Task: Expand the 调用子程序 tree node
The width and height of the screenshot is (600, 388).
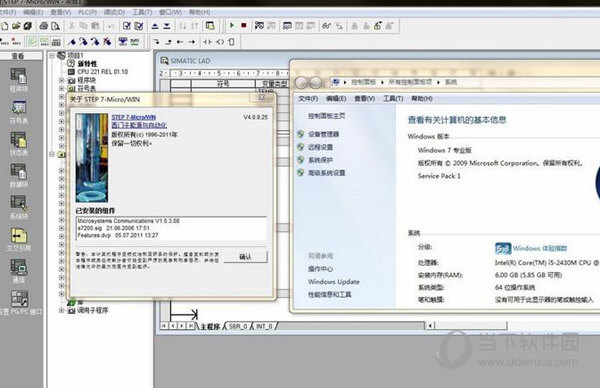Action: click(x=61, y=310)
